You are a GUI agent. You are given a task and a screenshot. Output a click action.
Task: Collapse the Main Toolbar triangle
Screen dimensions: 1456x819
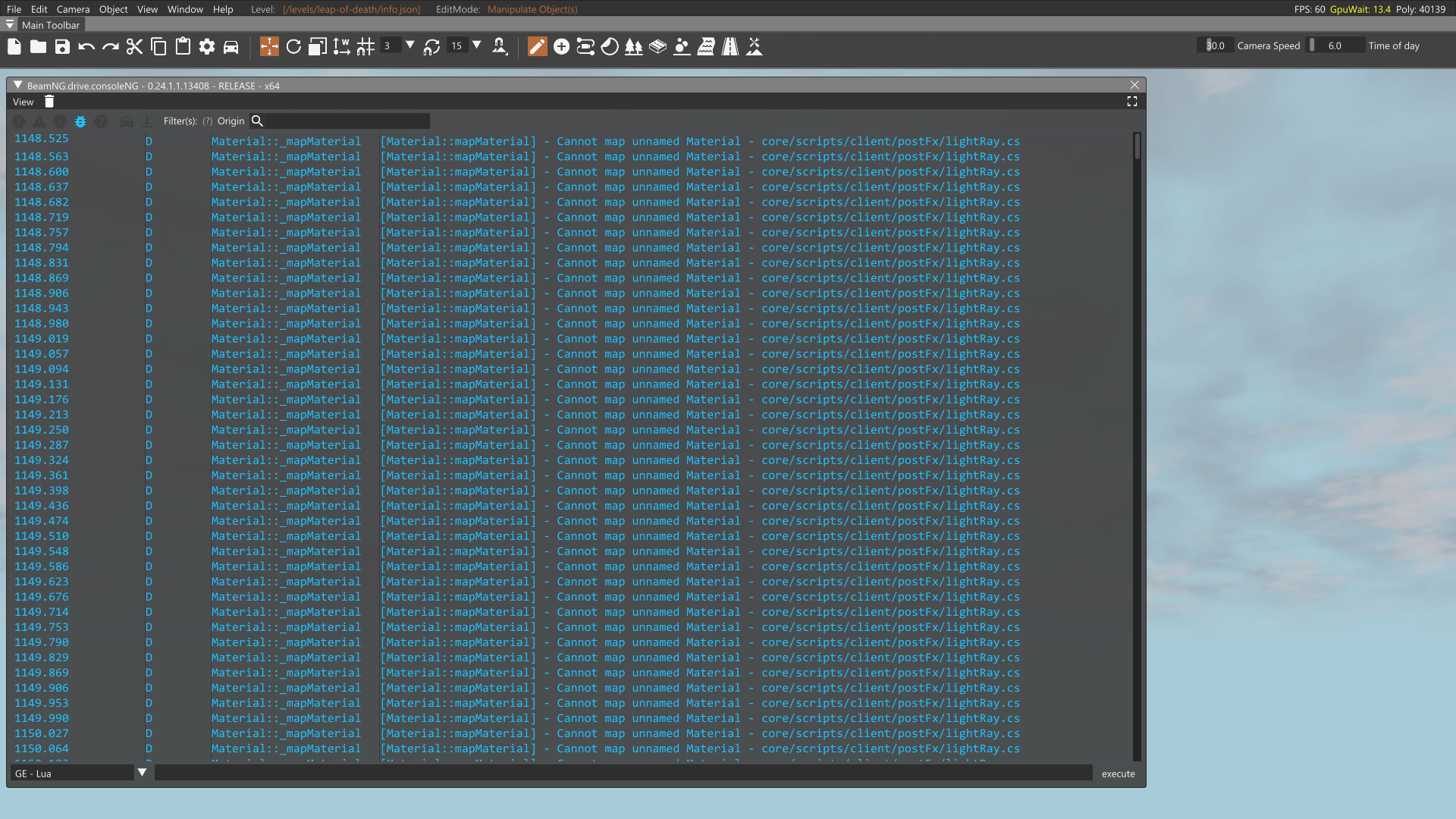[x=10, y=24]
